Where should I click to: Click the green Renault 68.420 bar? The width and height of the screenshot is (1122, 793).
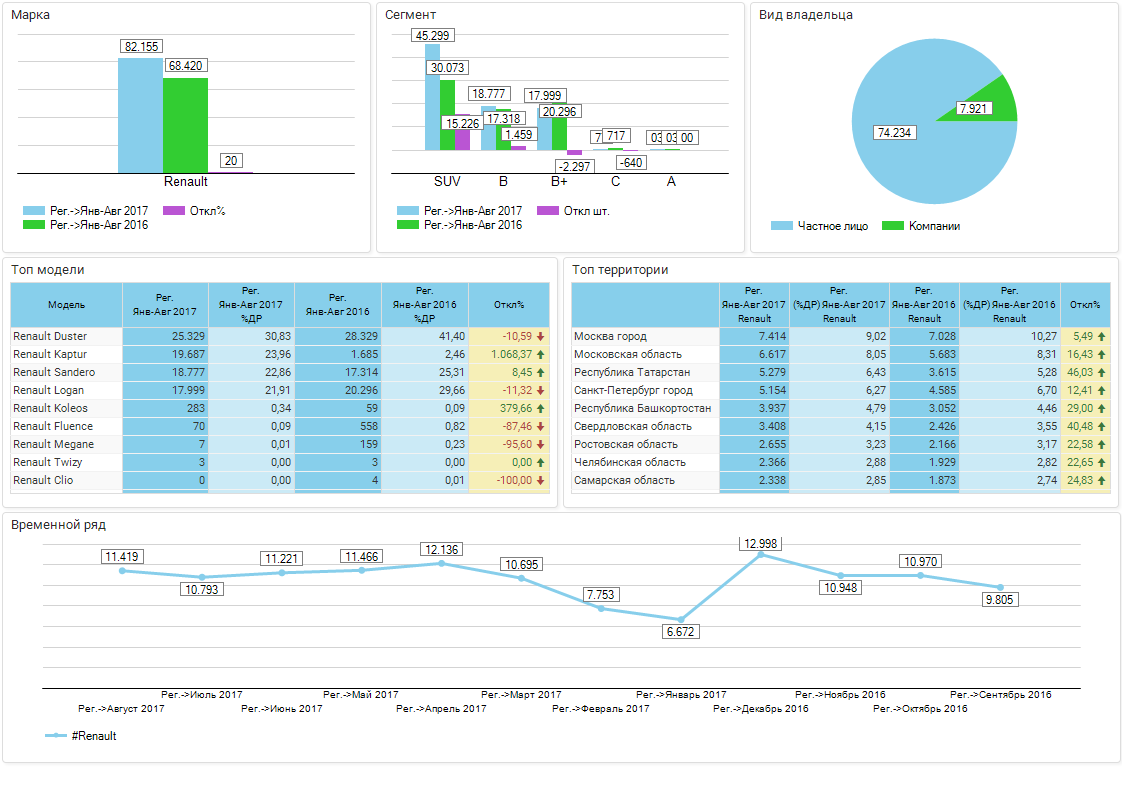(x=185, y=125)
